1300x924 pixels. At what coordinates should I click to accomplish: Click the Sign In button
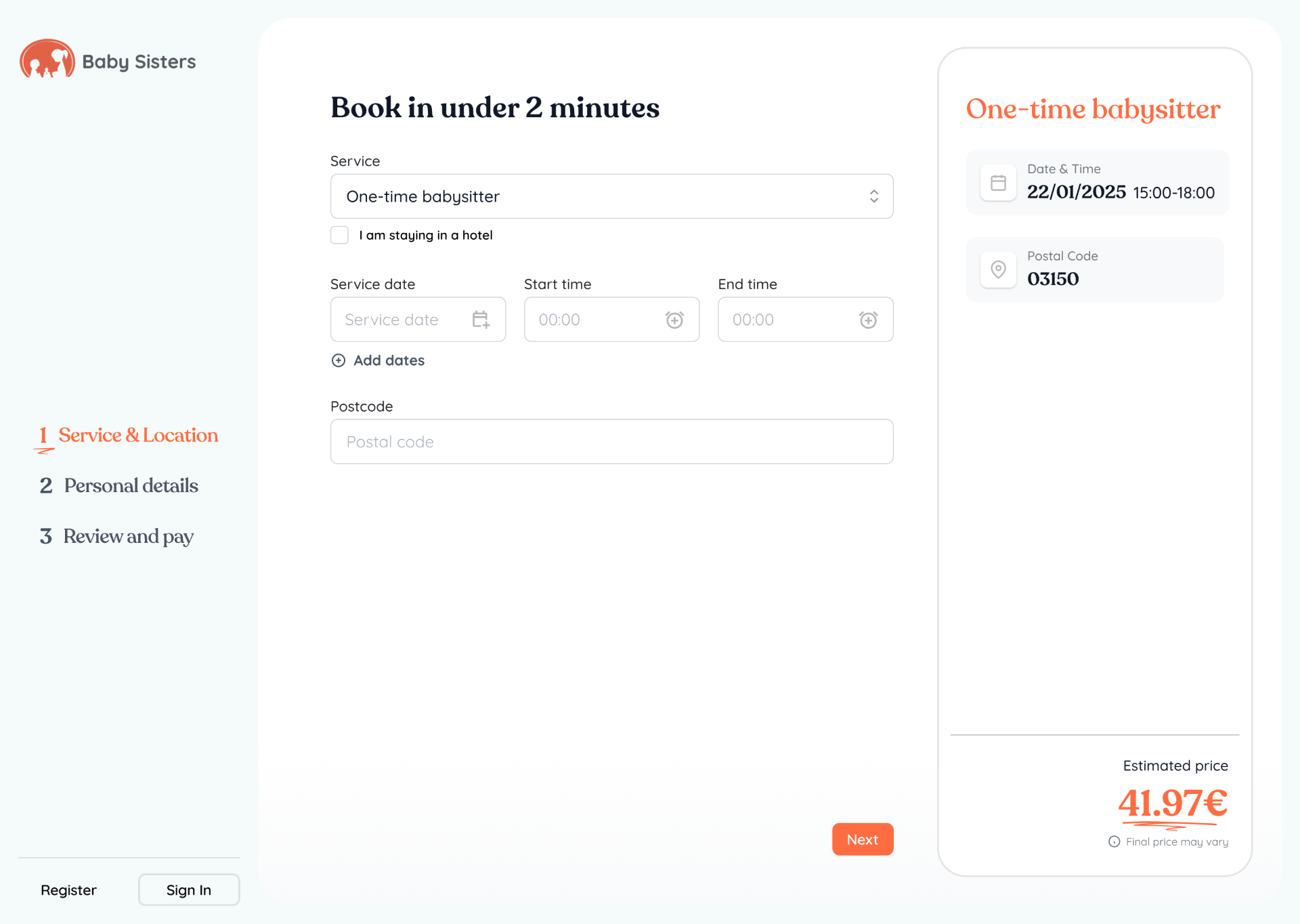click(189, 889)
